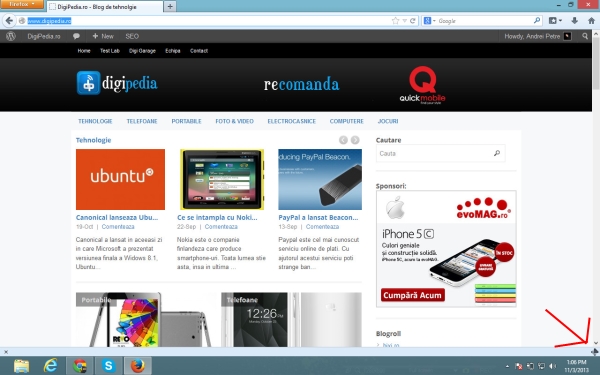600x375 pixels.
Task: Click the admin bar search magnifier icon
Action: [x=585, y=36]
